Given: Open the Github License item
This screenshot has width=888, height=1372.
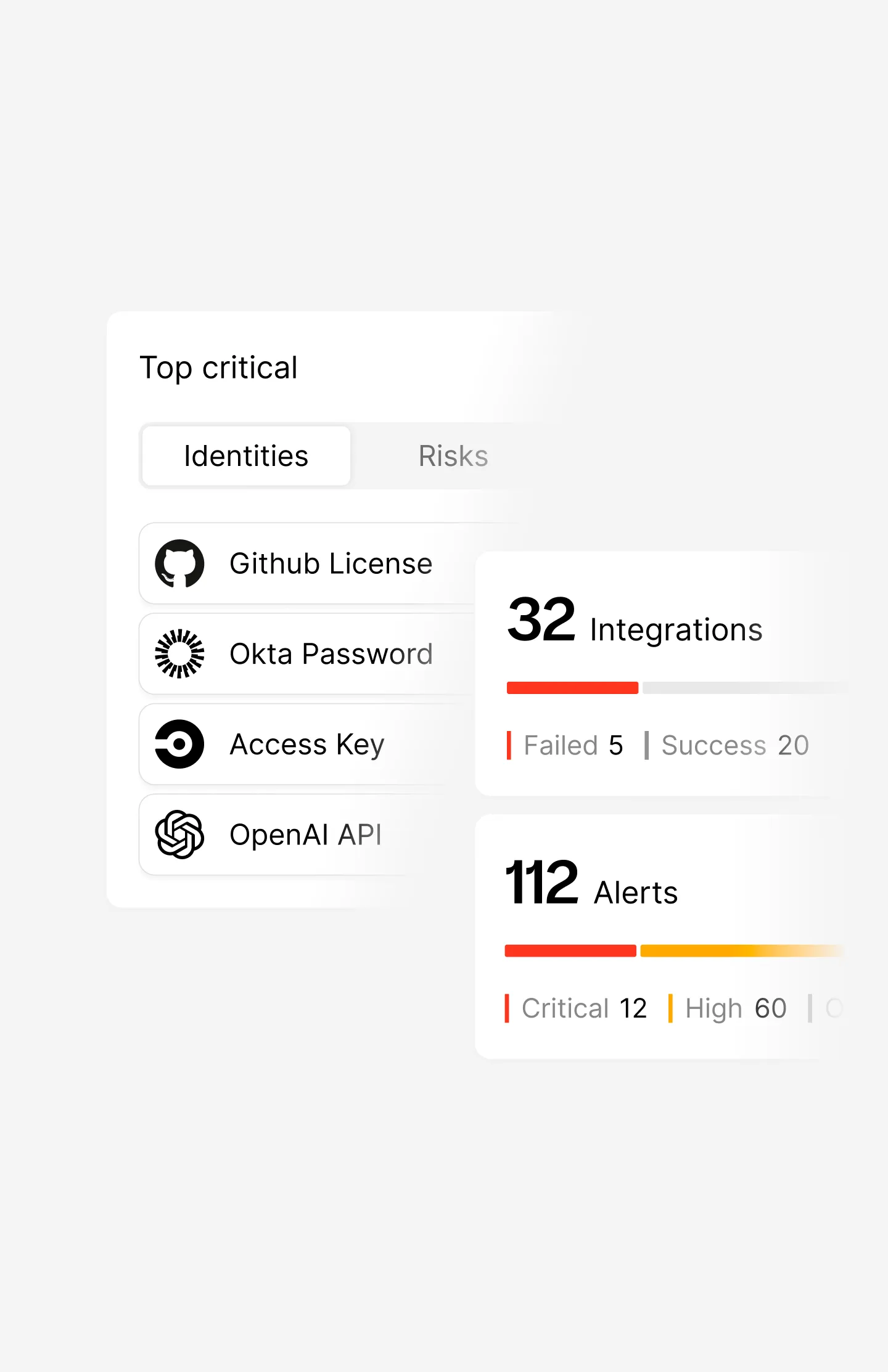Looking at the screenshot, I should click(x=331, y=563).
